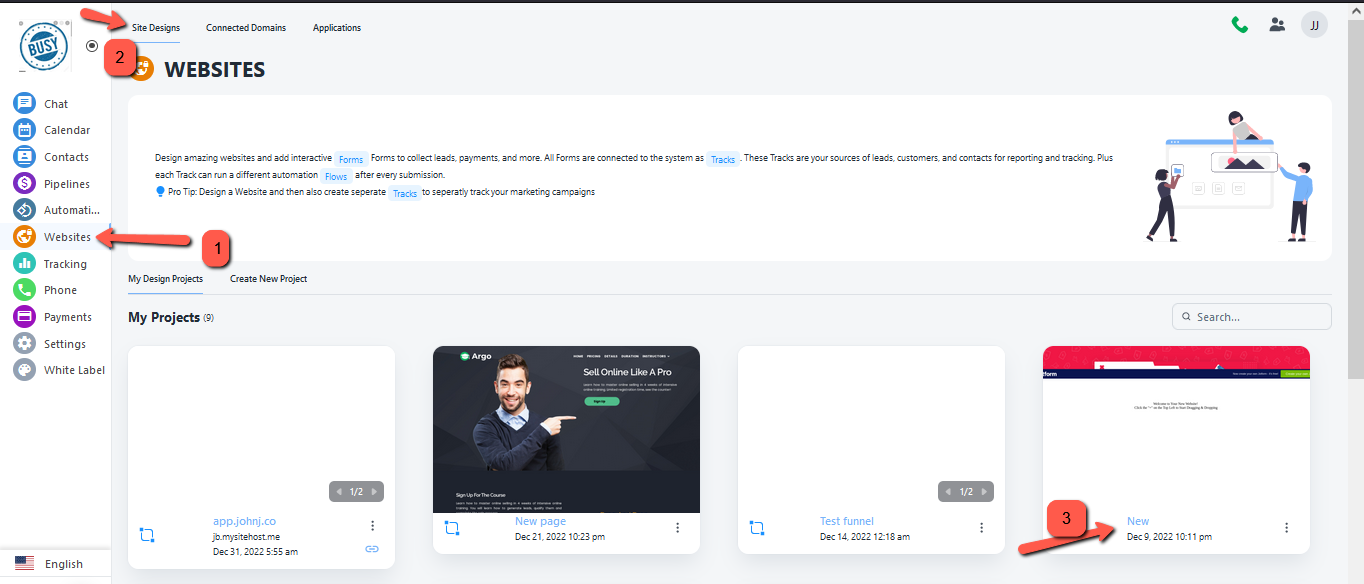This screenshot has width=1364, height=584.
Task: Expand options menu for app.johnj.co project
Action: tap(372, 526)
